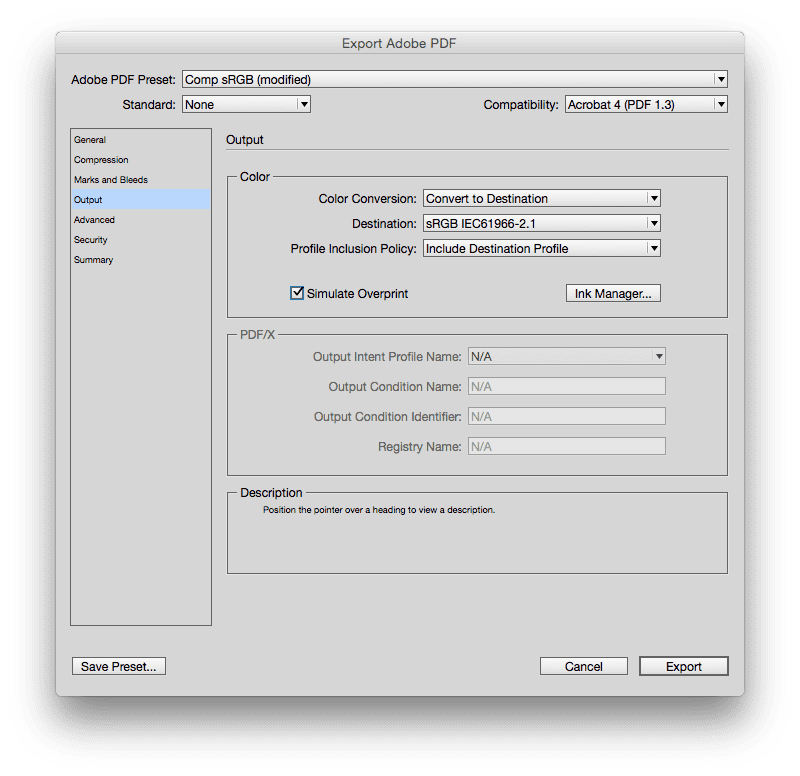The height and width of the screenshot is (776, 800).
Task: Click the description text about positioning pointer
Action: 379,510
